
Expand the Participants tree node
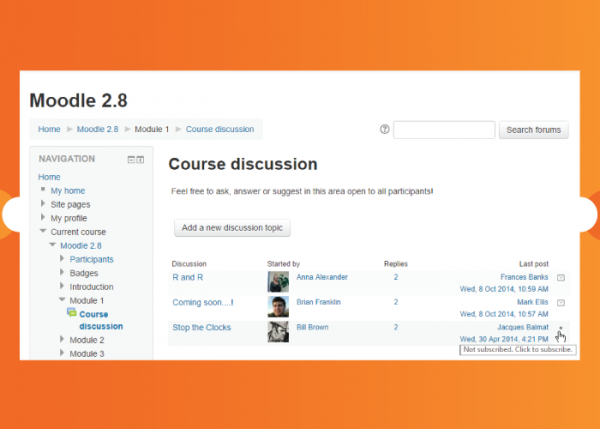pos(62,260)
